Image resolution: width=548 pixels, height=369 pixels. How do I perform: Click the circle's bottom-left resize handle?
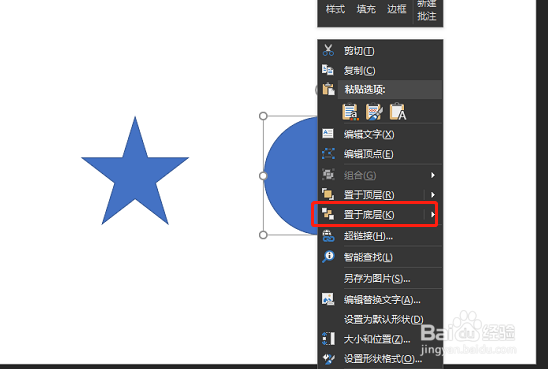click(263, 235)
